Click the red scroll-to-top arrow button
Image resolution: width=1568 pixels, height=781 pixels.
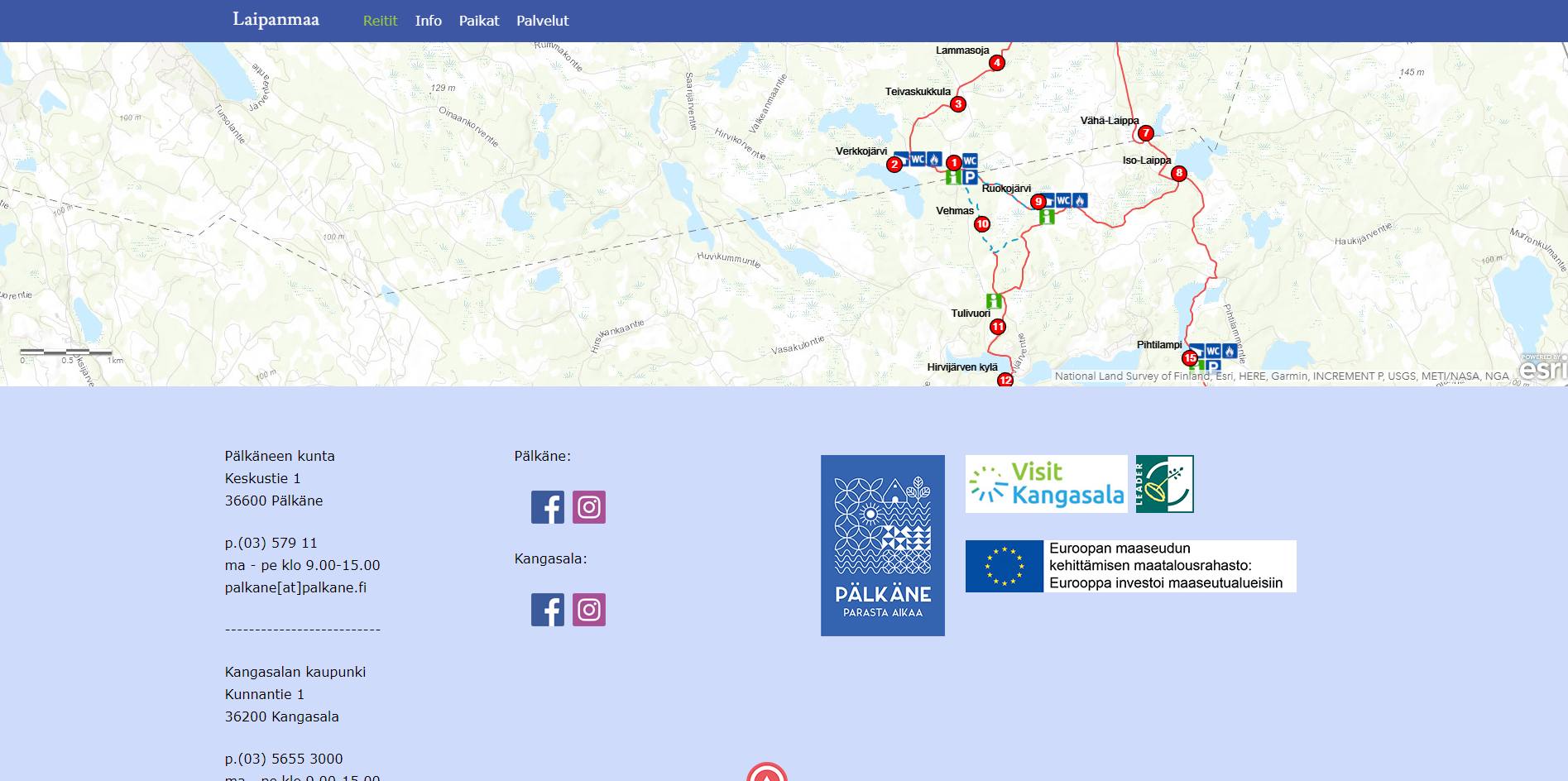click(767, 773)
